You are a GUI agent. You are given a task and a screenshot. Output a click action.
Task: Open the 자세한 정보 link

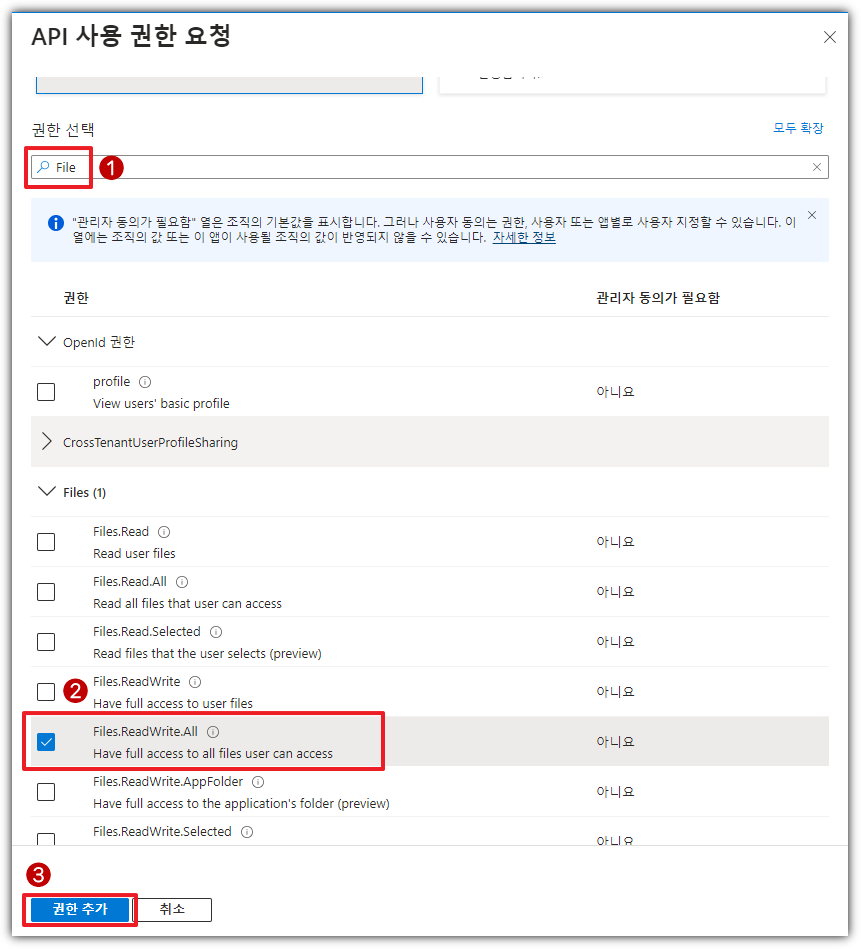pyautogui.click(x=524, y=238)
